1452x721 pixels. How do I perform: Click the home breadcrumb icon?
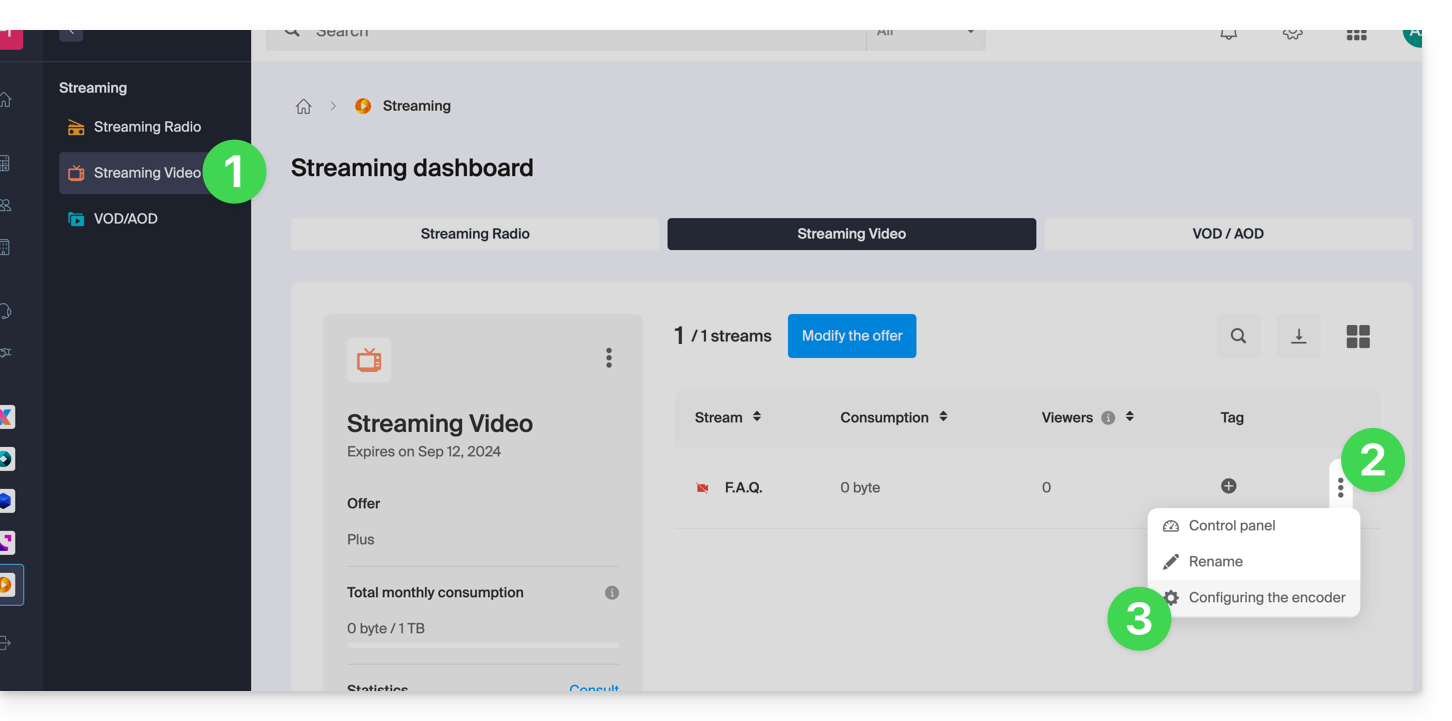click(303, 106)
